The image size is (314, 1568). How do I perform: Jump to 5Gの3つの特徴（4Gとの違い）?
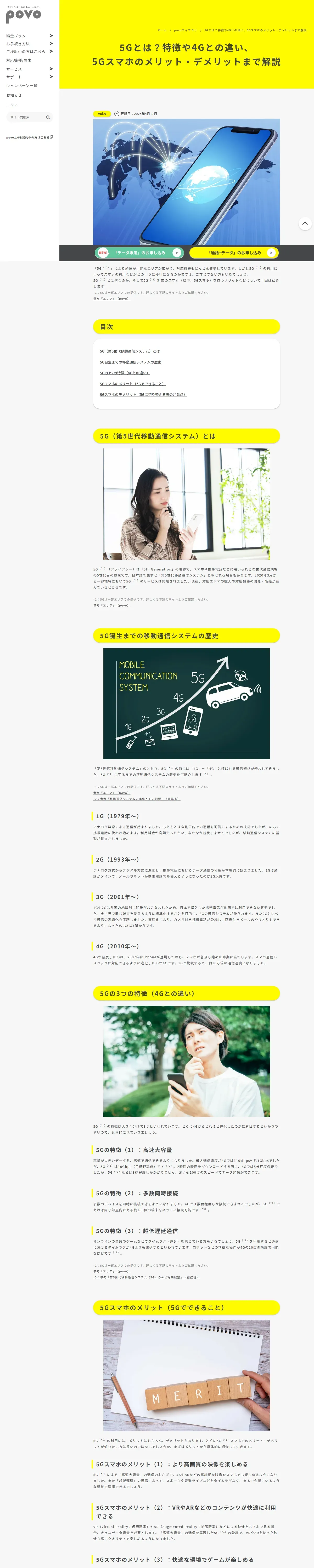125,373
